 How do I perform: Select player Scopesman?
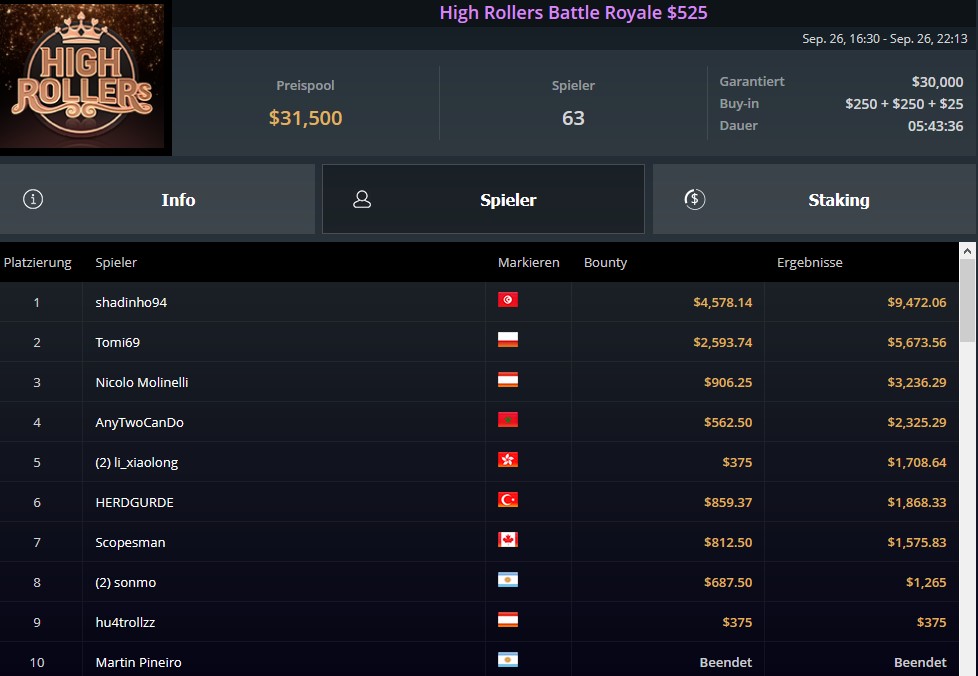coord(130,543)
